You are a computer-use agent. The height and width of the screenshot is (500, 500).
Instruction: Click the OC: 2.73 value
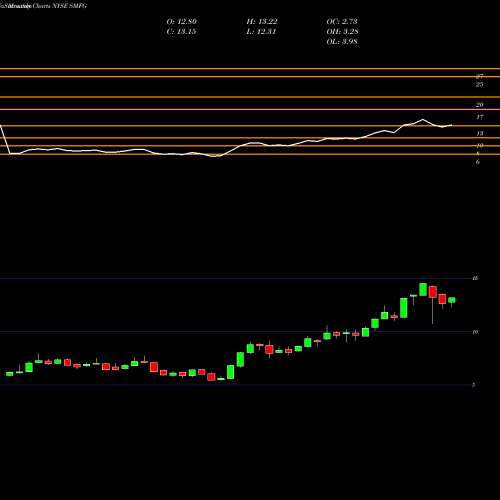click(342, 22)
